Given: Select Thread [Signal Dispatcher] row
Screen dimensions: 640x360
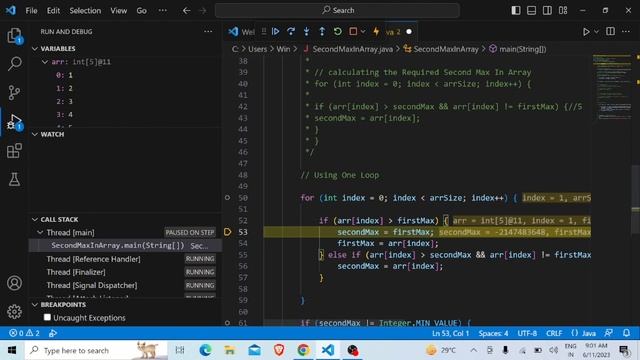Looking at the screenshot, I should pyautogui.click(x=126, y=285).
